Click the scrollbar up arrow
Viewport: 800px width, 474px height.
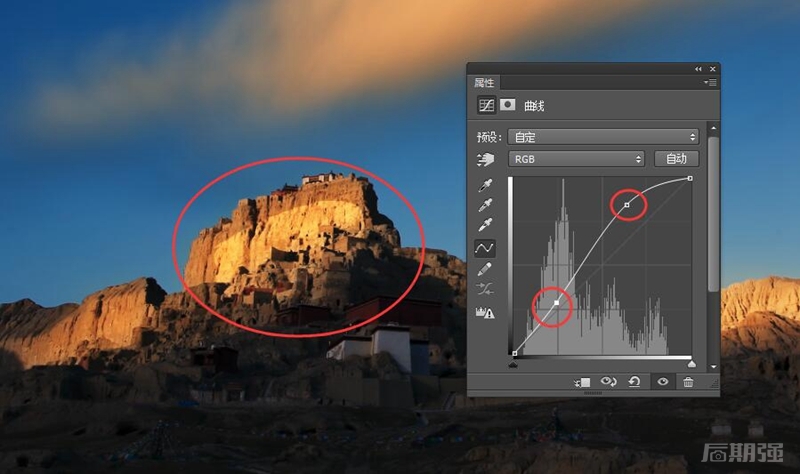coord(713,128)
